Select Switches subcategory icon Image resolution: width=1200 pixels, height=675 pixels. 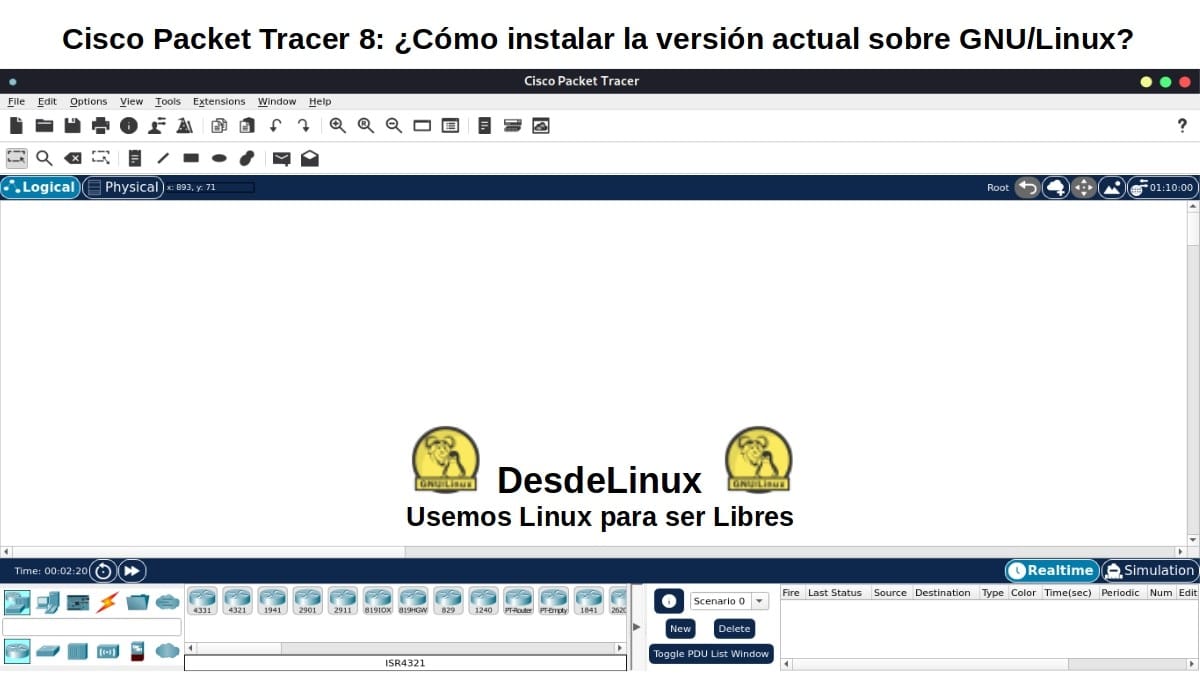[47, 651]
